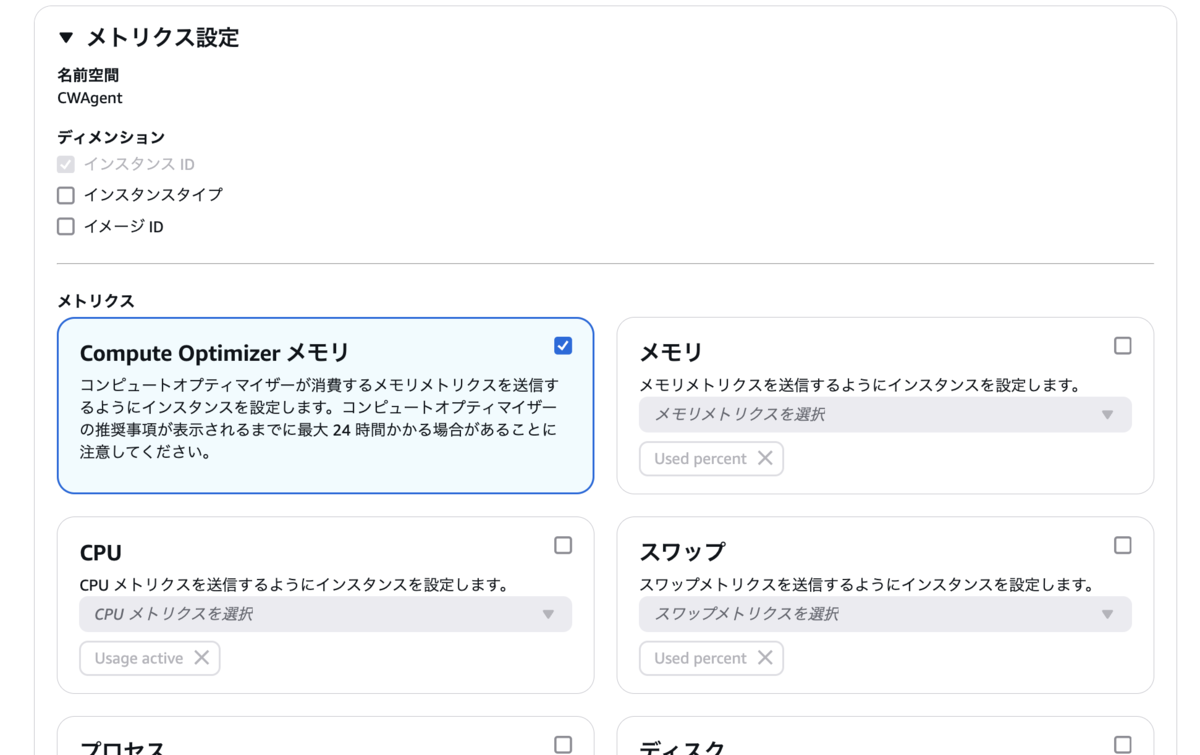Enable the メモリ metrics card checkbox
The height and width of the screenshot is (755, 1200).
coord(1123,346)
